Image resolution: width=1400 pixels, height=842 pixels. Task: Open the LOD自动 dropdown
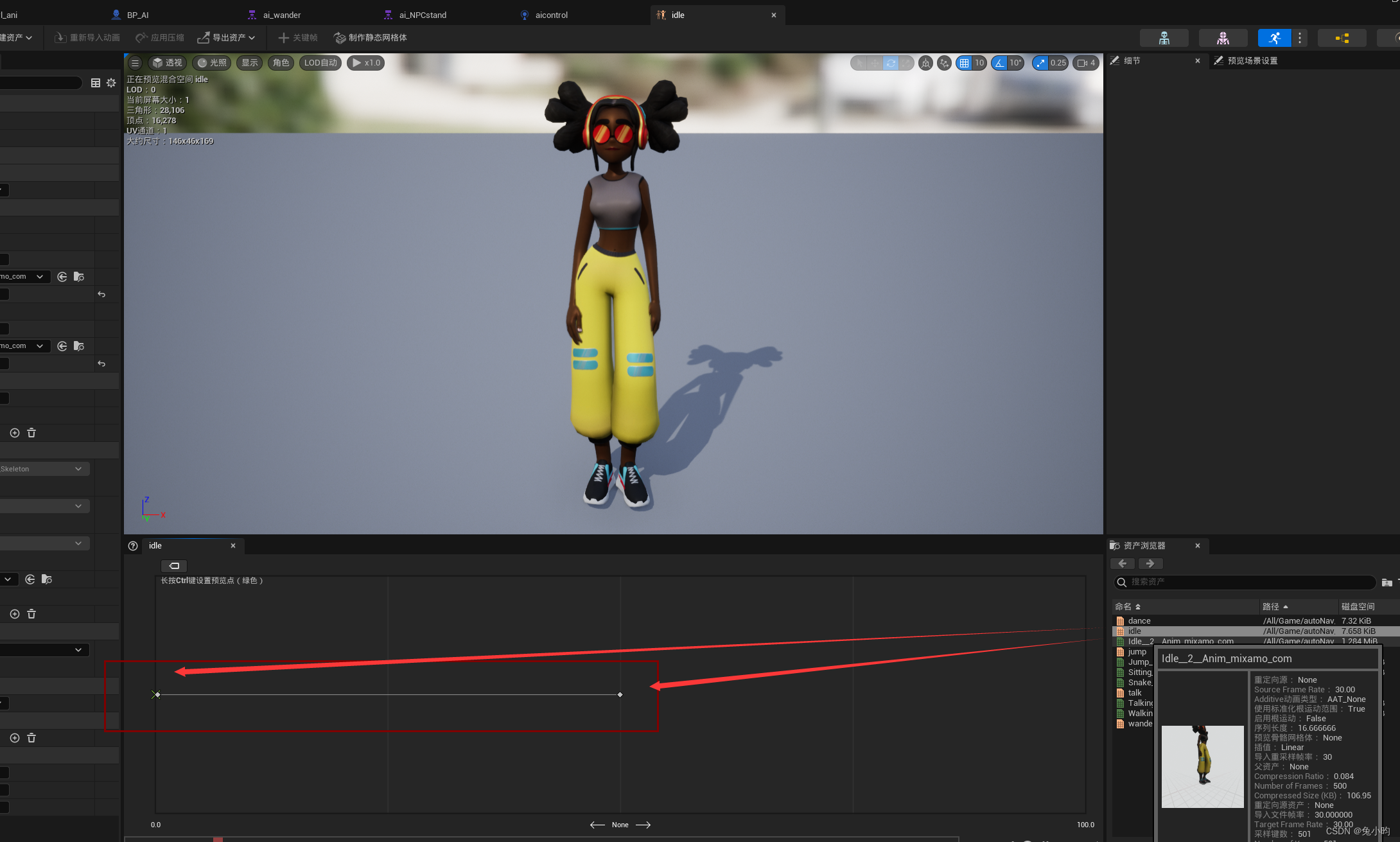320,63
